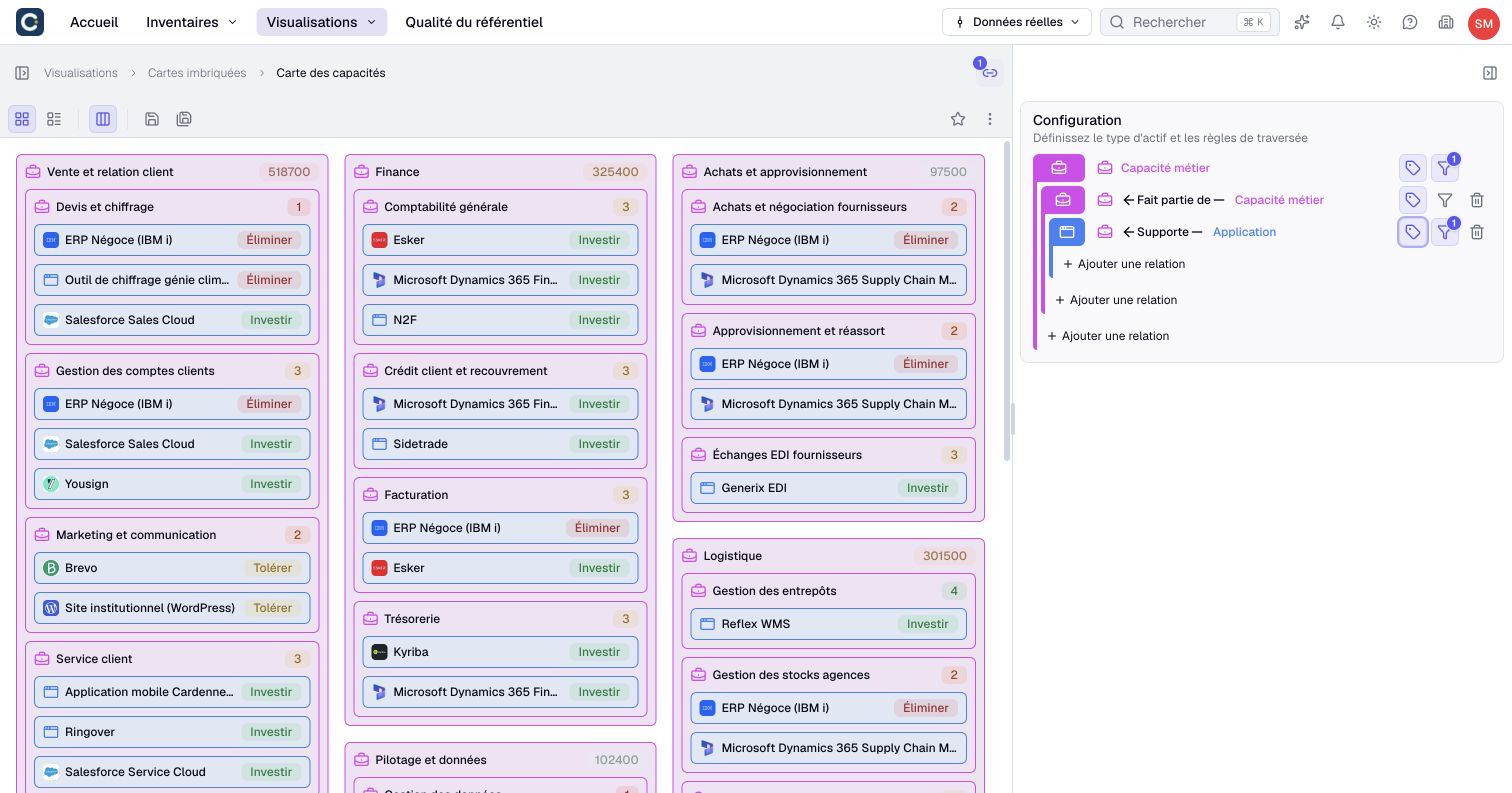Open the Visualisations dropdown menu
1512x793 pixels.
coord(321,22)
